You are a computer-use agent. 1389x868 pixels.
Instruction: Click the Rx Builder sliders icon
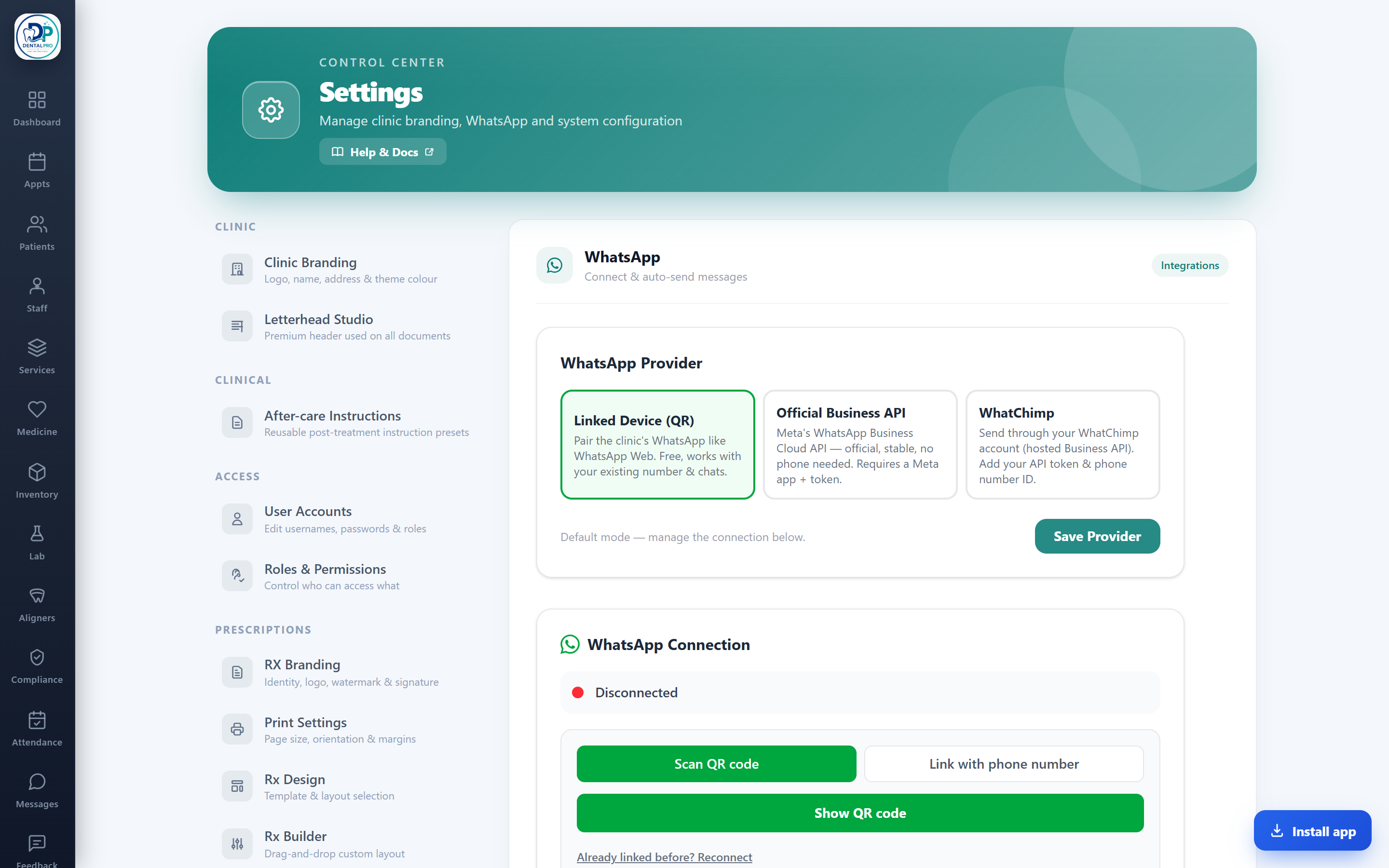tap(237, 844)
